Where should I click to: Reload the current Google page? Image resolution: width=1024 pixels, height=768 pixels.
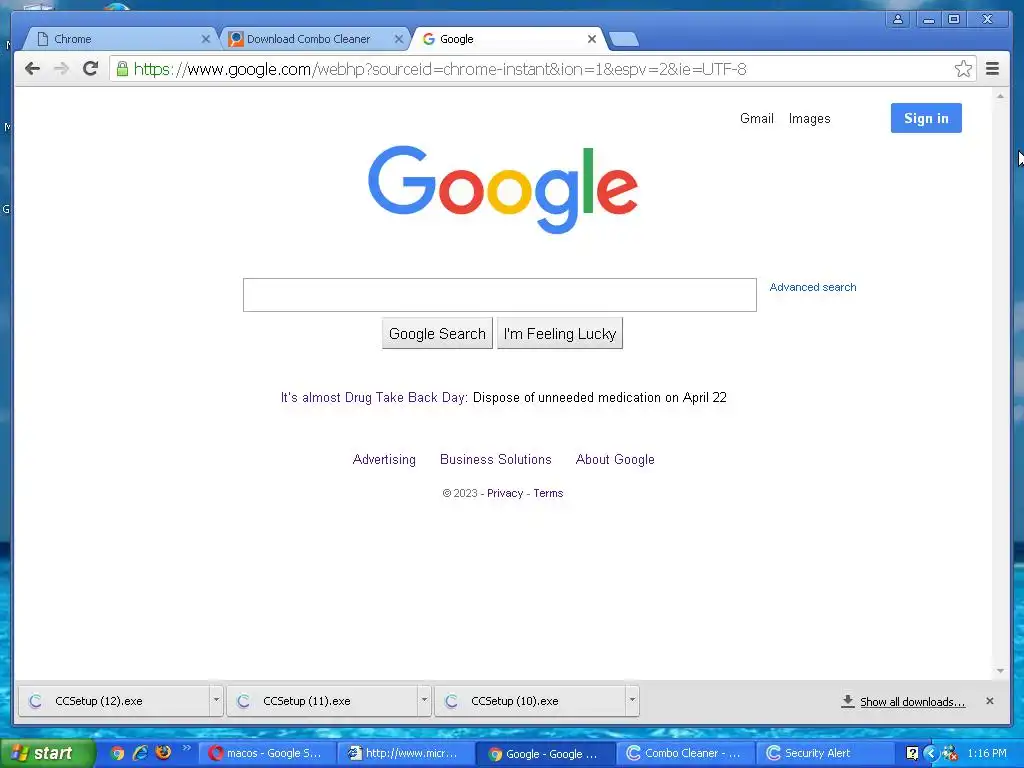(91, 69)
